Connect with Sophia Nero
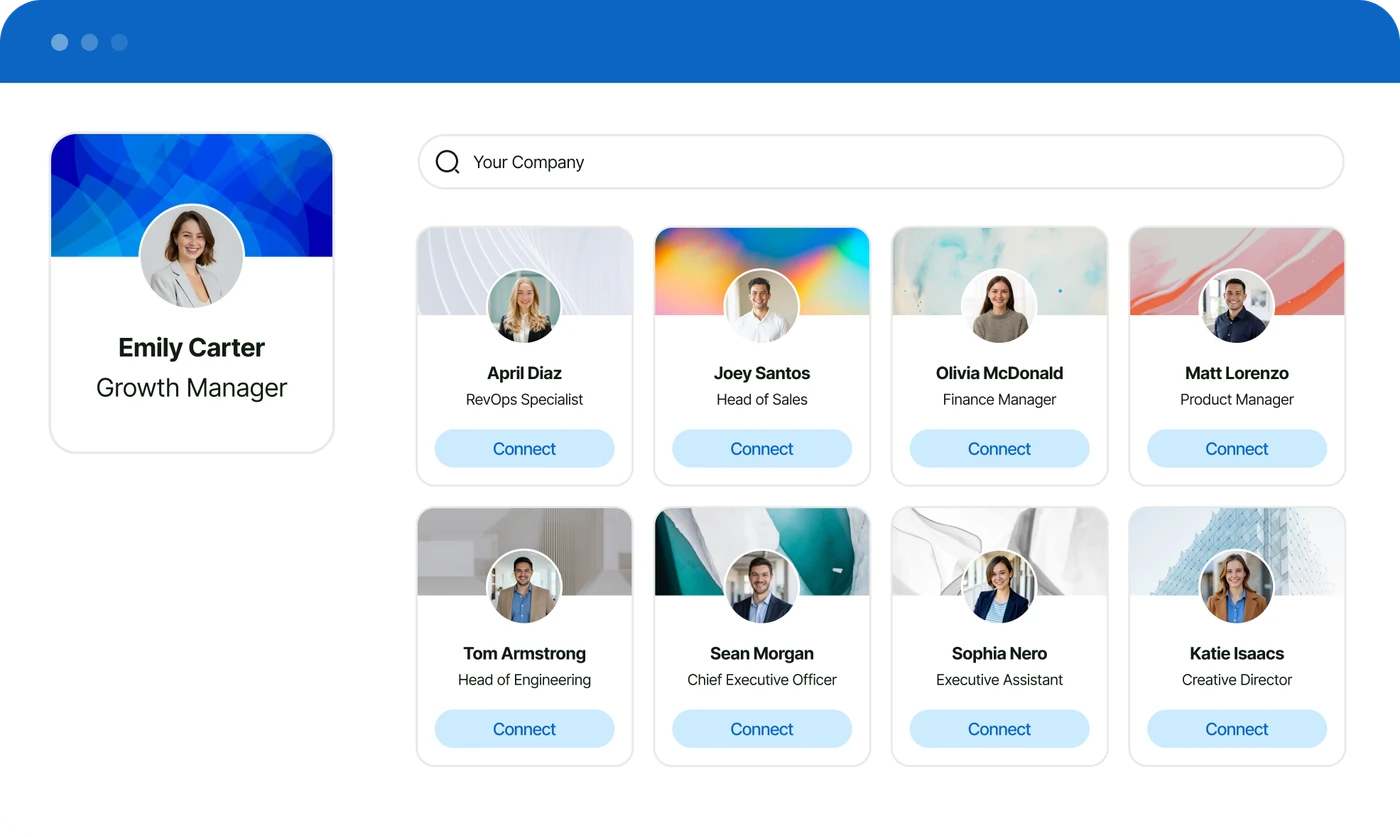Image resolution: width=1400 pixels, height=837 pixels. pyautogui.click(x=999, y=729)
